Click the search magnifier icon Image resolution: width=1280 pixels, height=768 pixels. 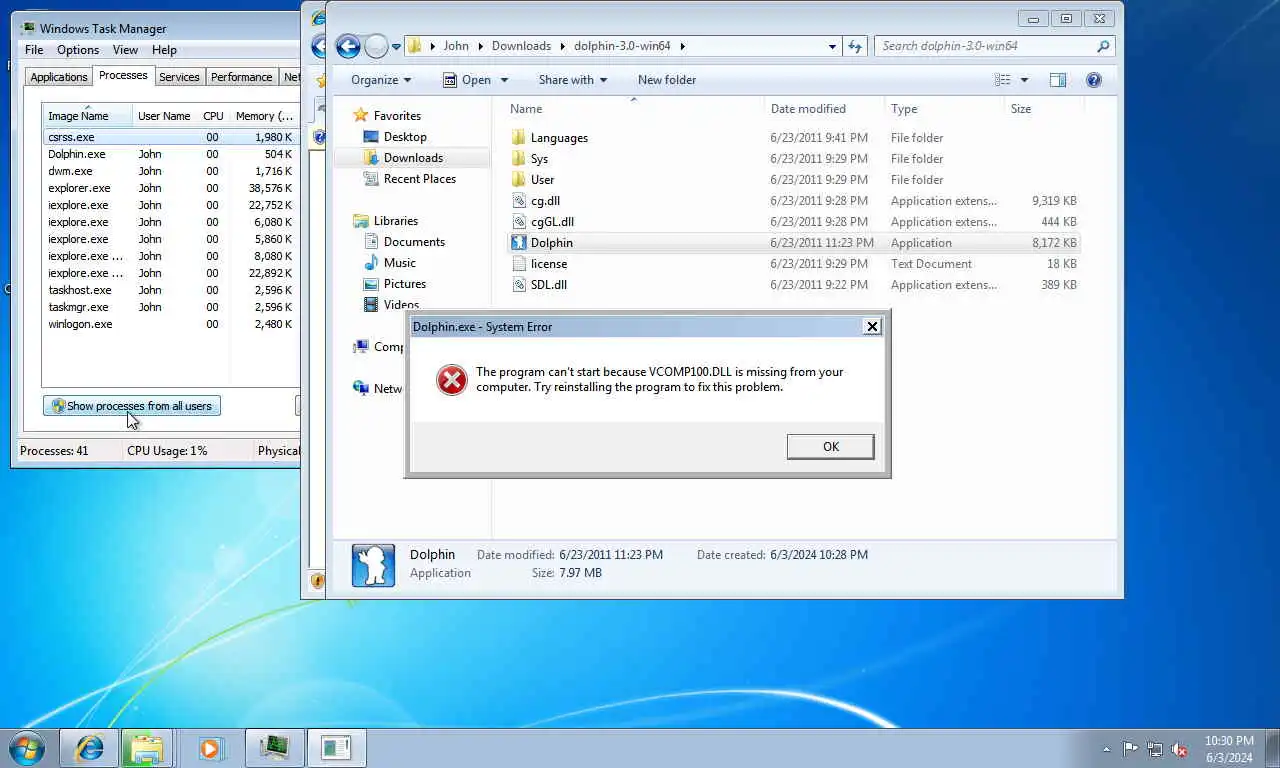coord(1104,46)
